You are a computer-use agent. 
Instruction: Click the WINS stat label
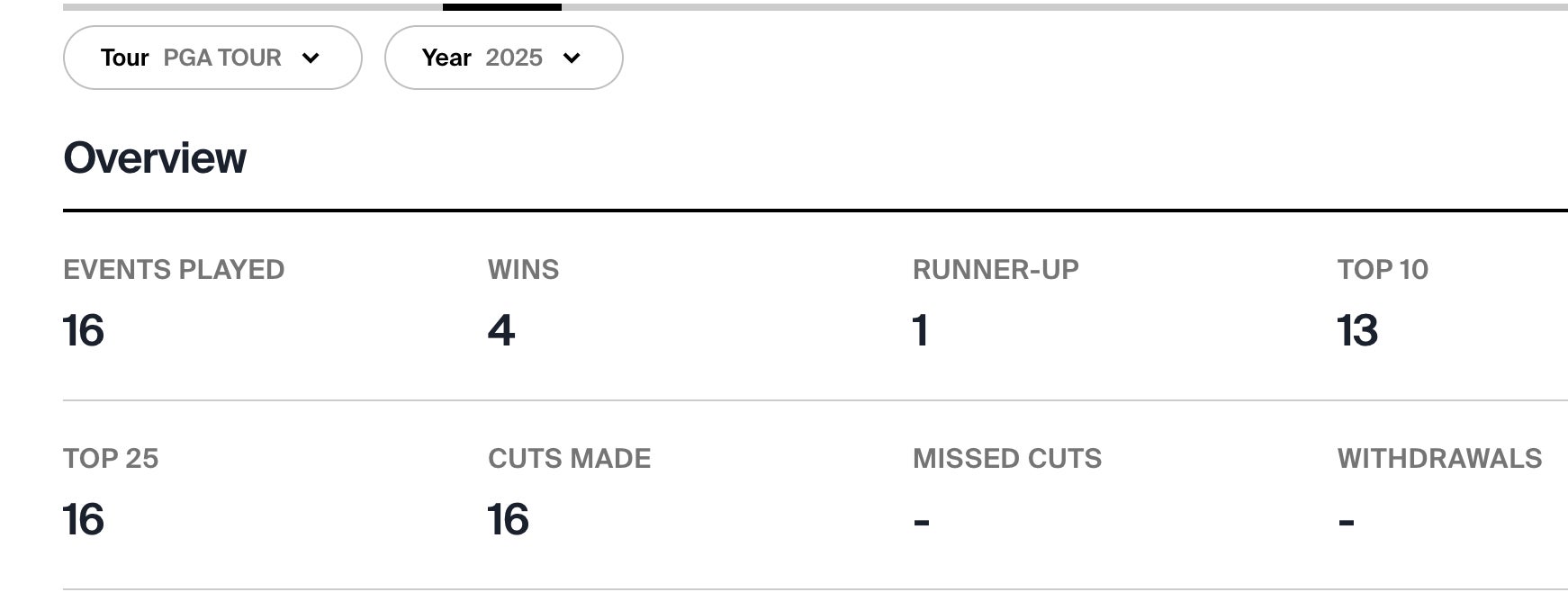point(523,270)
